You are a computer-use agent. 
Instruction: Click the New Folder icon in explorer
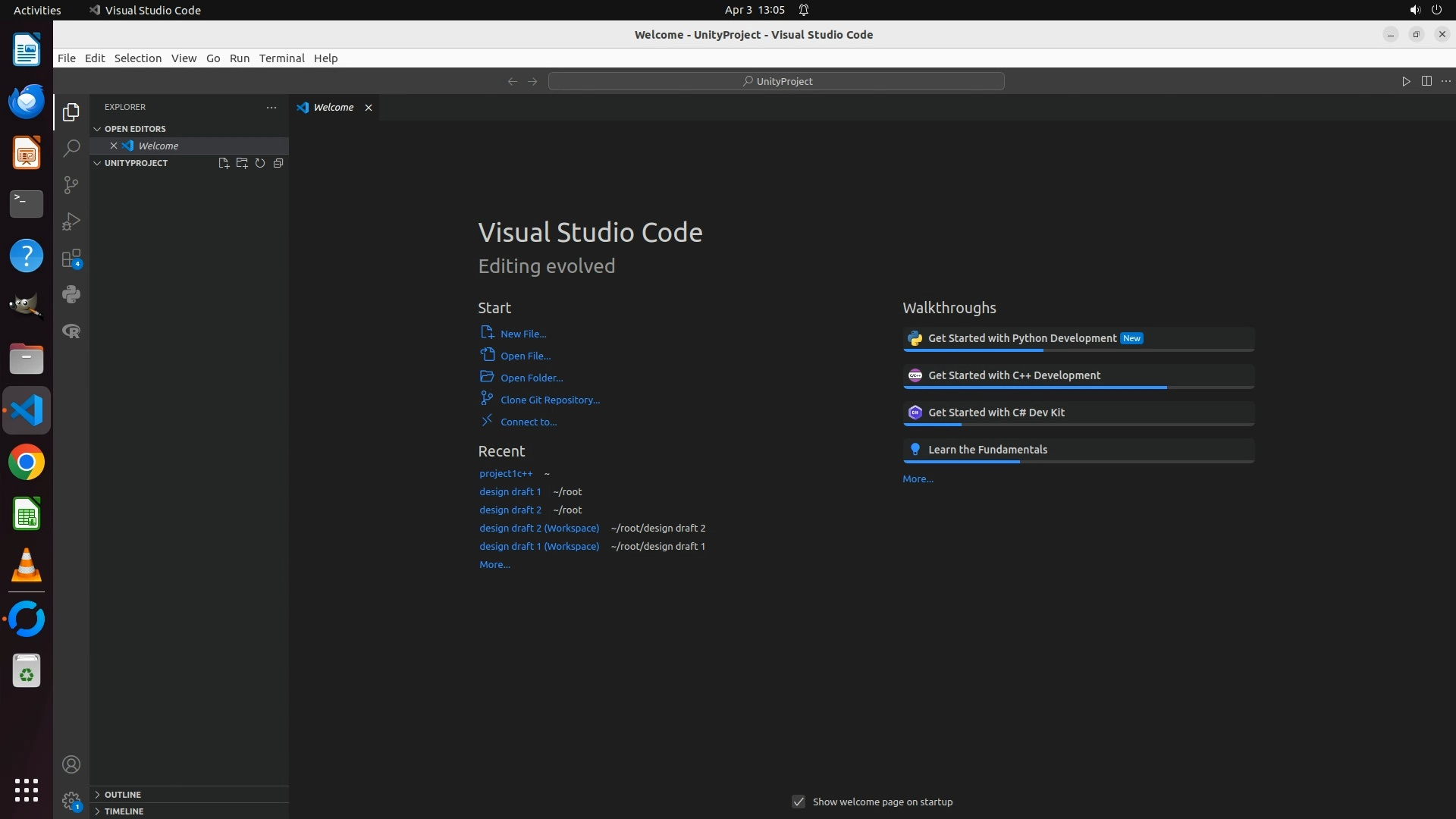pyautogui.click(x=242, y=163)
